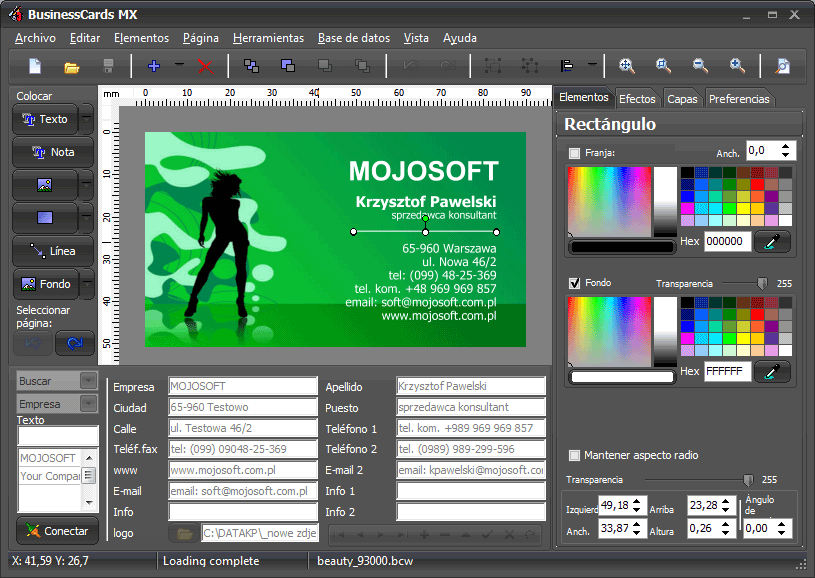
Task: Switch to the Capas tab
Action: pos(682,99)
